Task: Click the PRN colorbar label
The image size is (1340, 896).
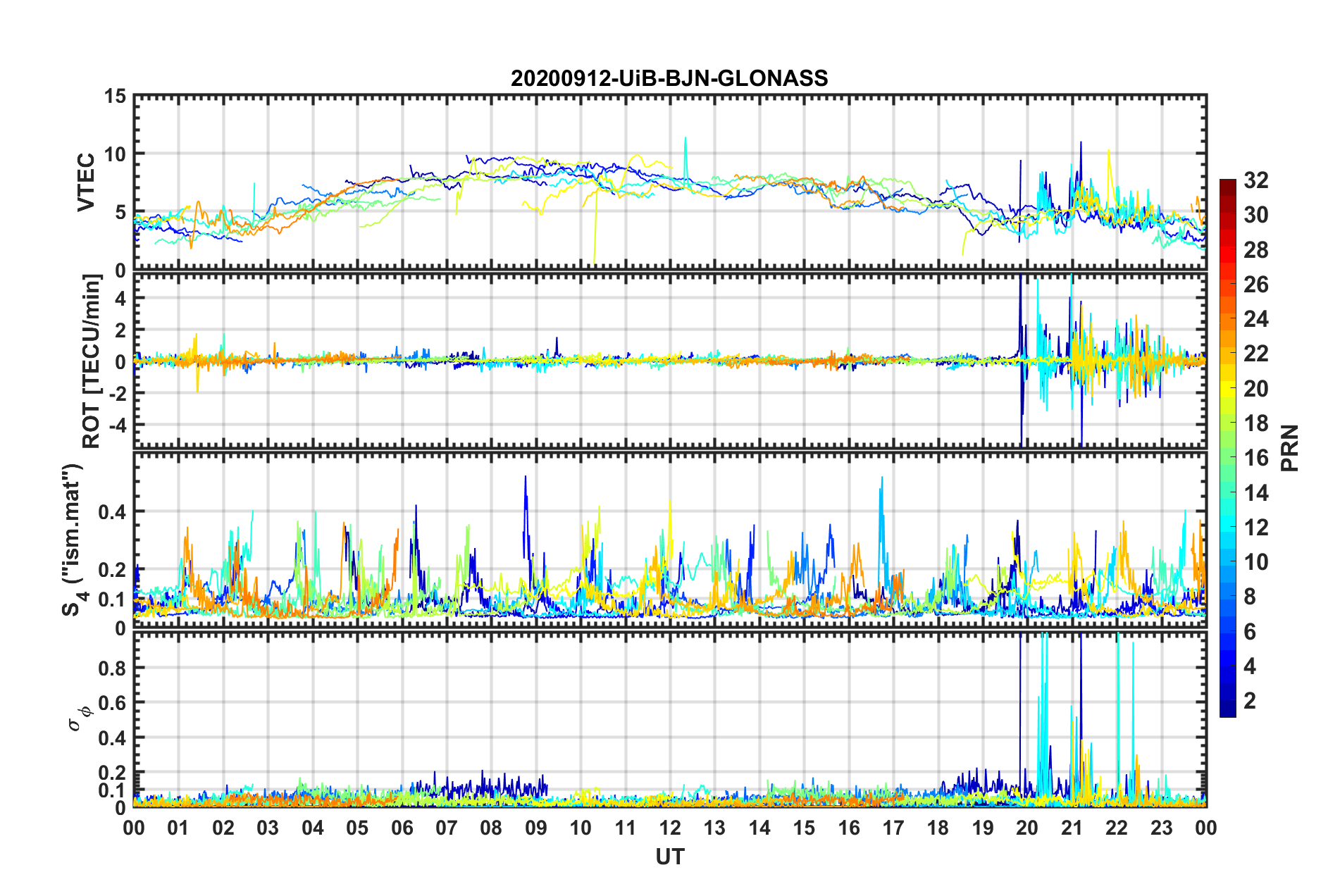Action: [x=1290, y=448]
